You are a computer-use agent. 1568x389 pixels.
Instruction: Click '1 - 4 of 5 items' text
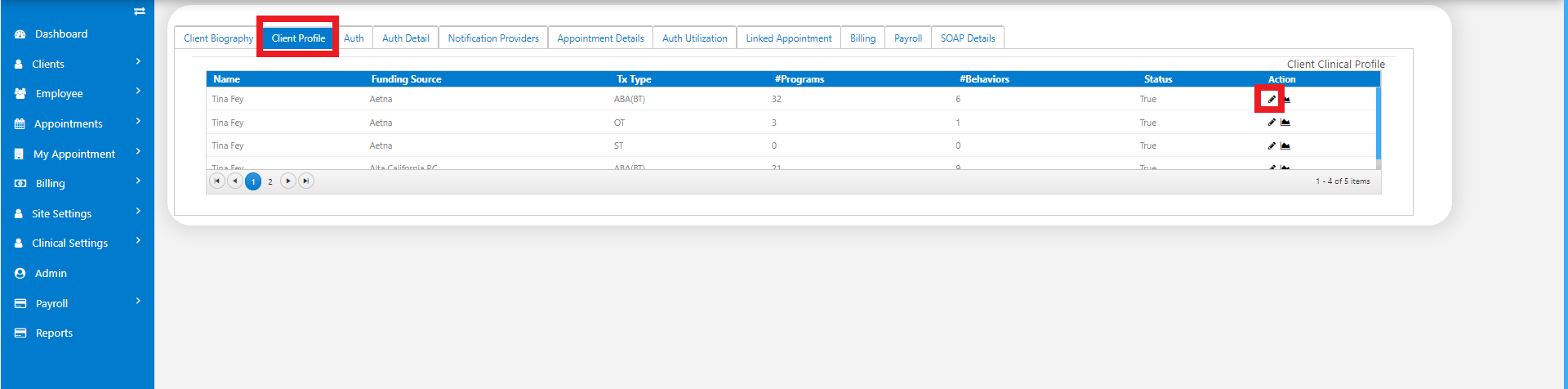pyautogui.click(x=1343, y=181)
